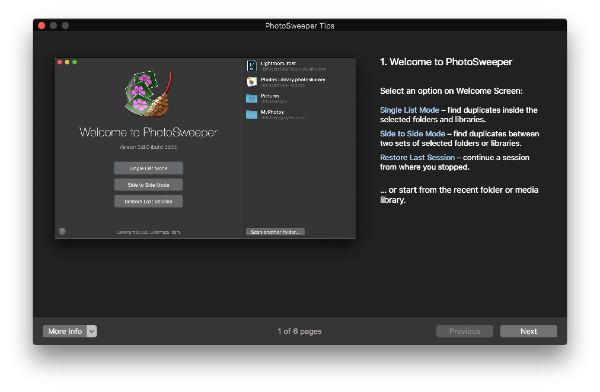
Task: Open the Single List Mode link
Action: tap(409, 110)
